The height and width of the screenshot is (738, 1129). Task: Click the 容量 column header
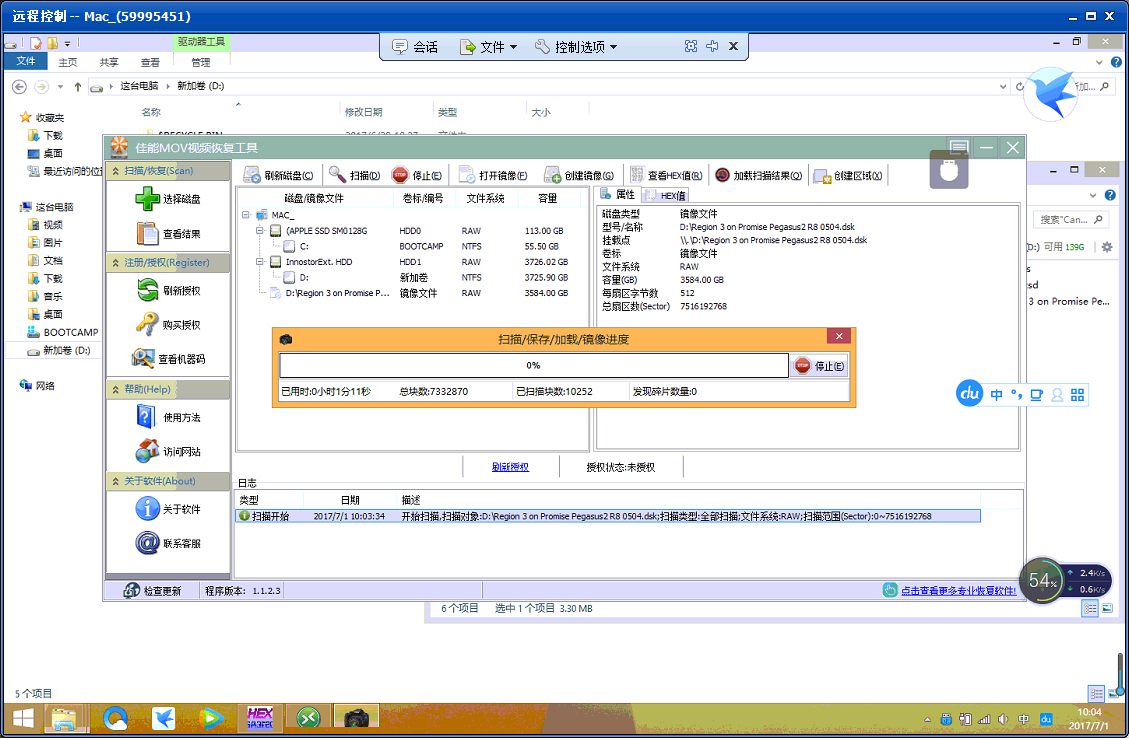coord(548,198)
